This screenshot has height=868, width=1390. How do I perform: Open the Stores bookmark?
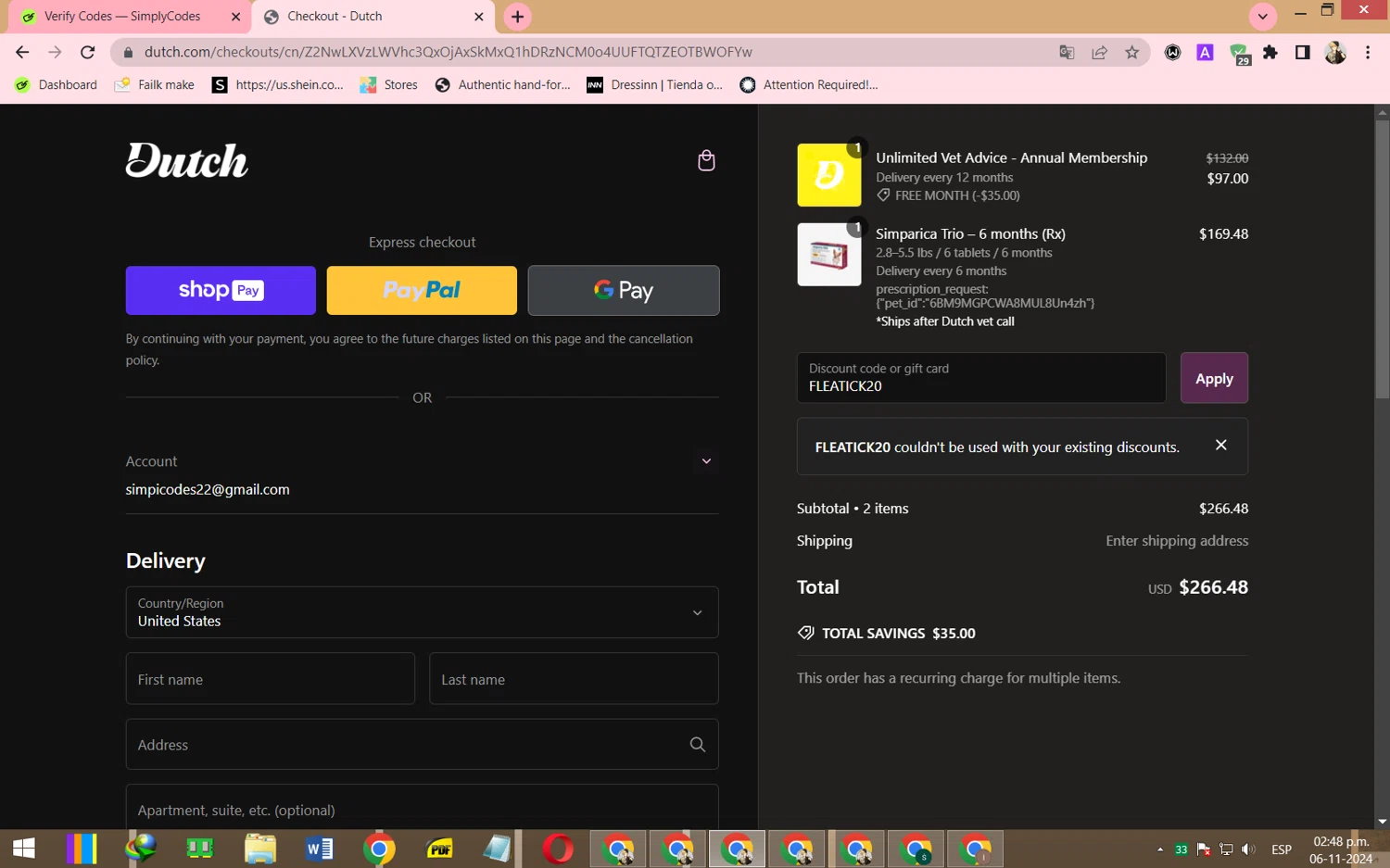coord(388,84)
